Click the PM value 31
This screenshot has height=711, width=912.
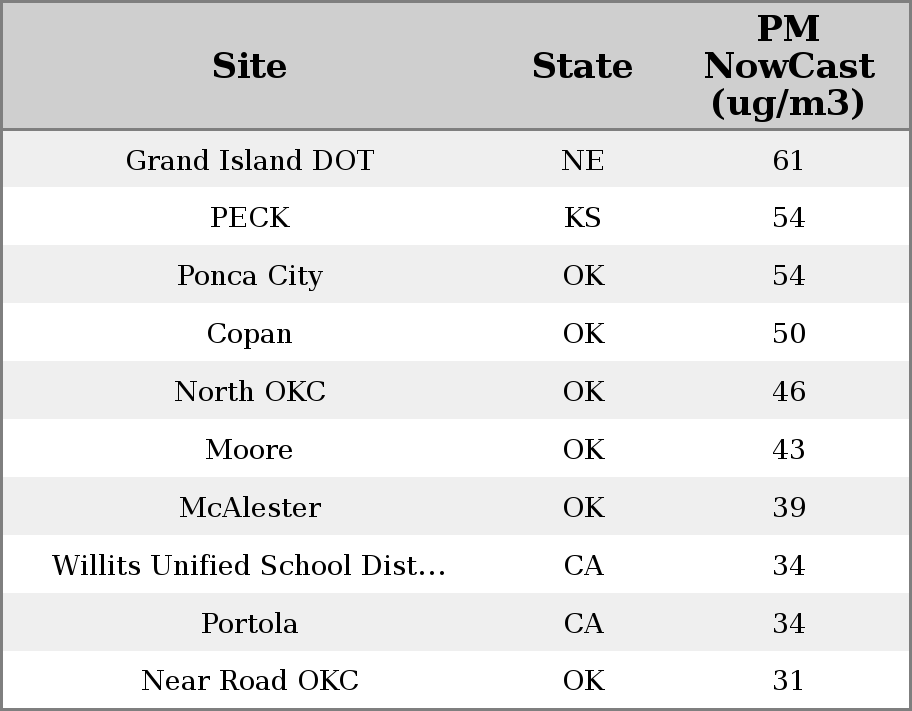(x=788, y=681)
